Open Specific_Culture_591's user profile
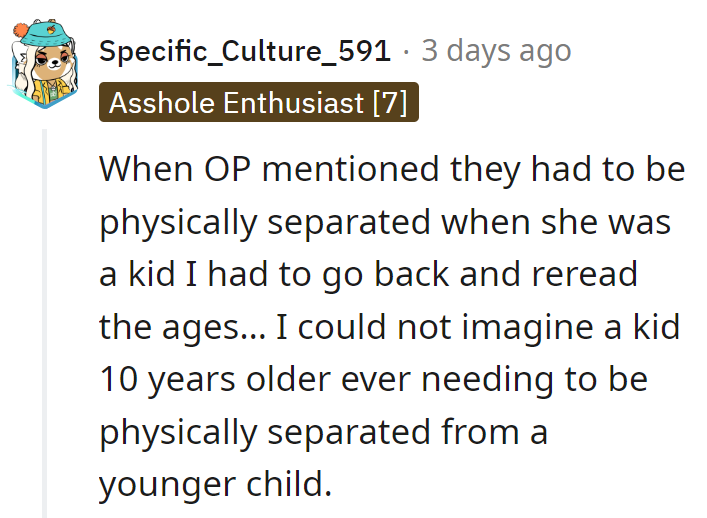 [245, 51]
